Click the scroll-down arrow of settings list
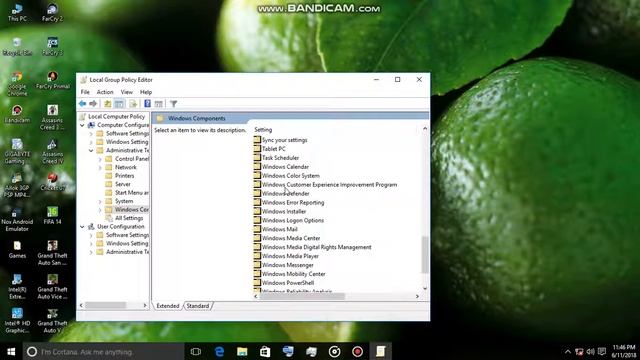The height and width of the screenshot is (360, 640). [x=425, y=289]
